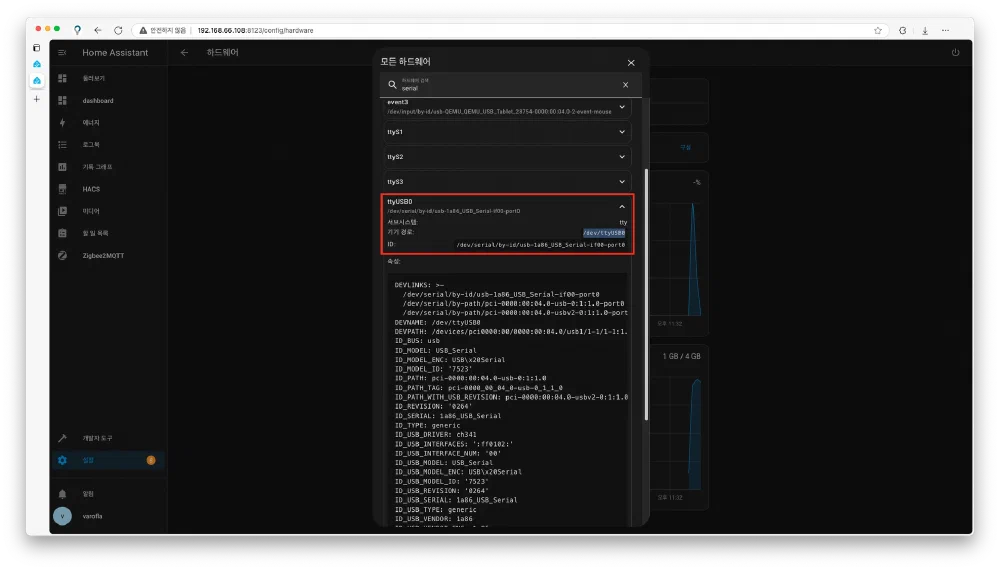Open notifications bell in sidebar
Screen dimensions: 1000x570
point(62,494)
